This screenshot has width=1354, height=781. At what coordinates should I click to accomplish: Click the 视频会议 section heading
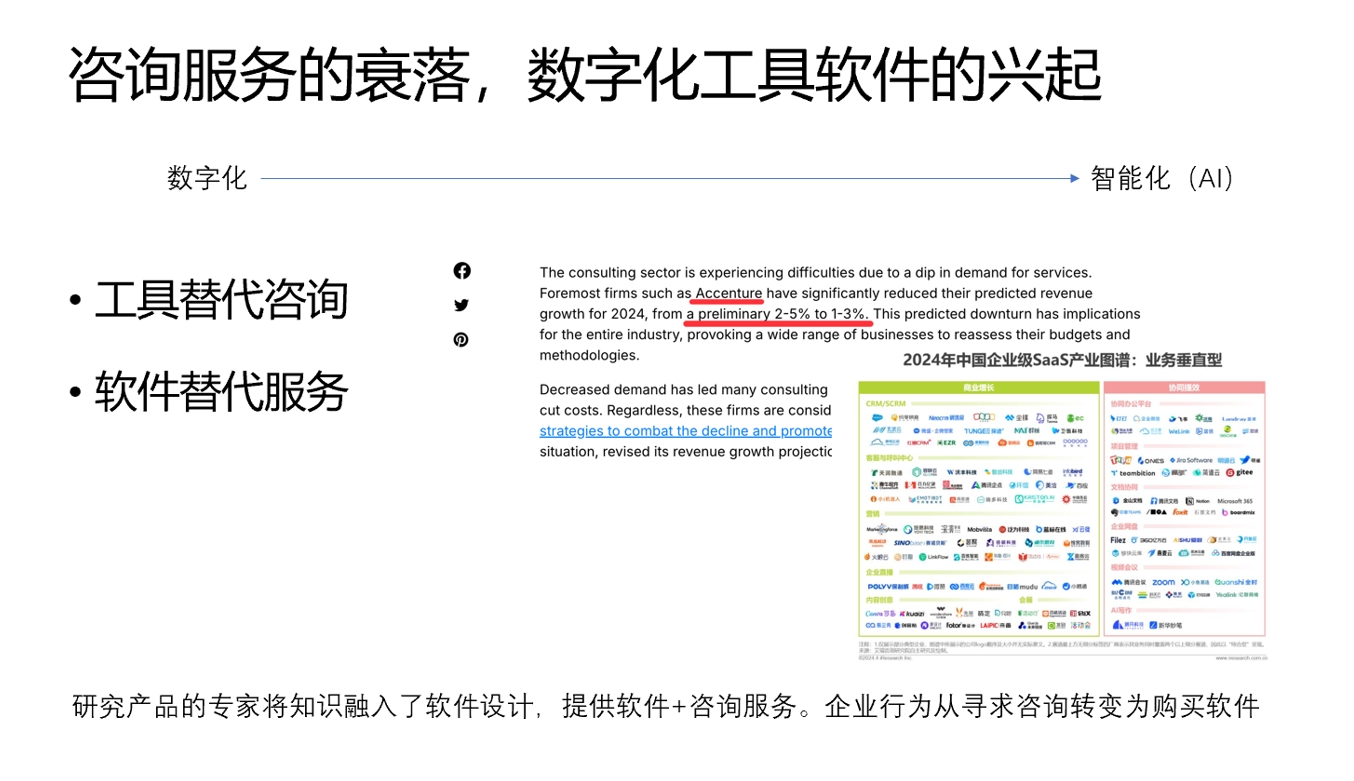pyautogui.click(x=1124, y=567)
